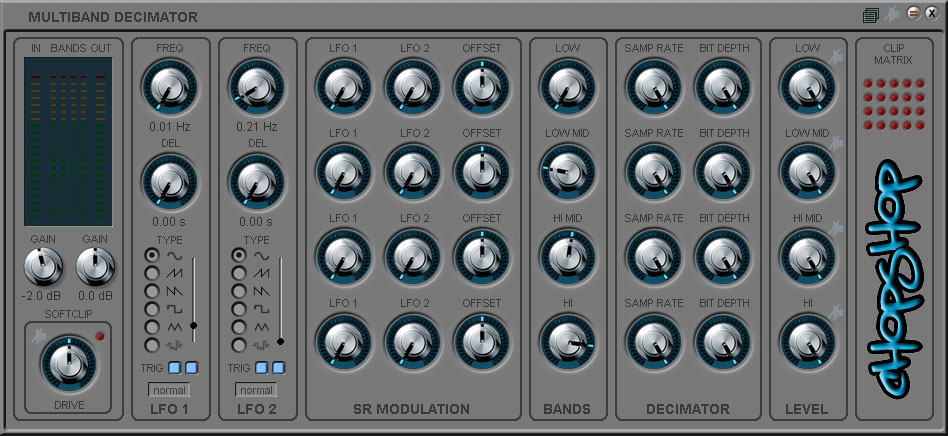The height and width of the screenshot is (436, 948).
Task: Click the random-step waveform icon in LFO 2
Action: [x=262, y=345]
